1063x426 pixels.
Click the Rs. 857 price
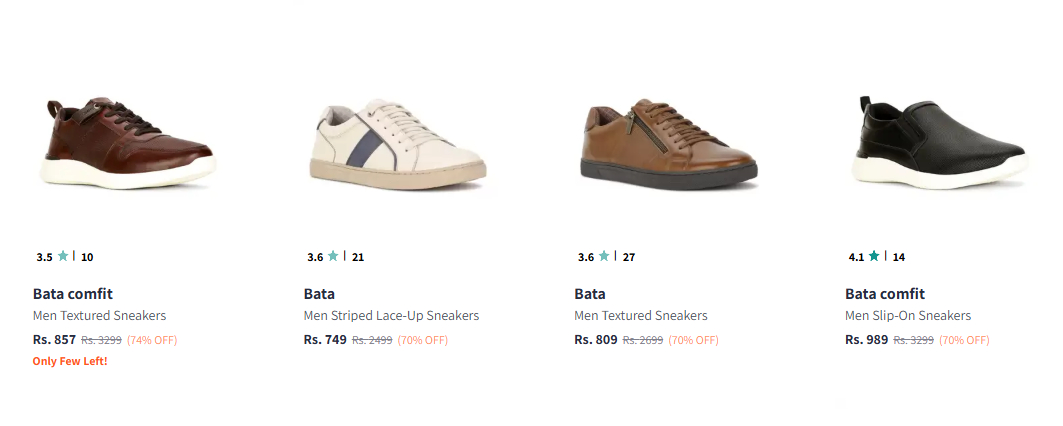[x=54, y=340]
